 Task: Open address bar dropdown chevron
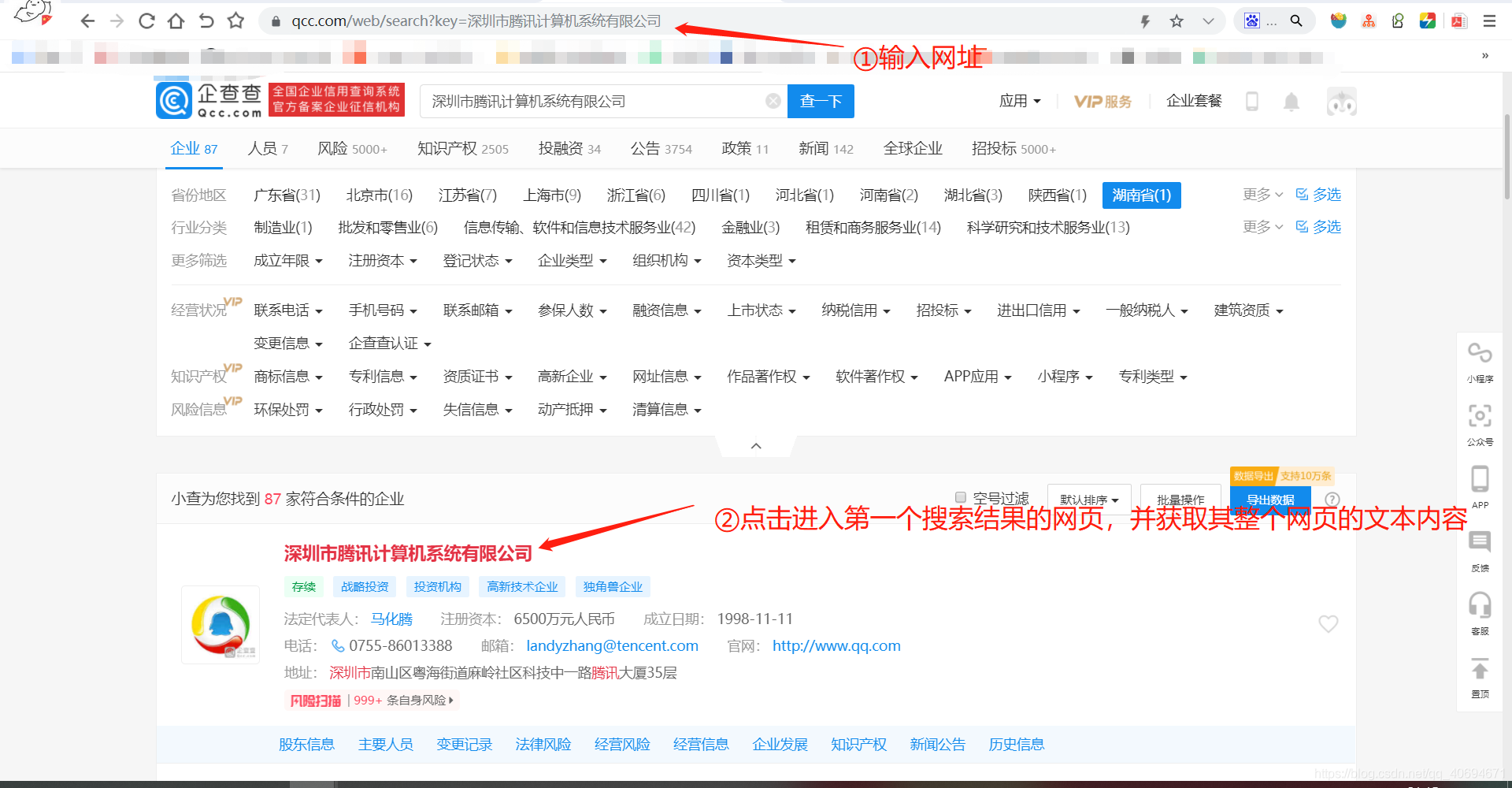click(1208, 21)
